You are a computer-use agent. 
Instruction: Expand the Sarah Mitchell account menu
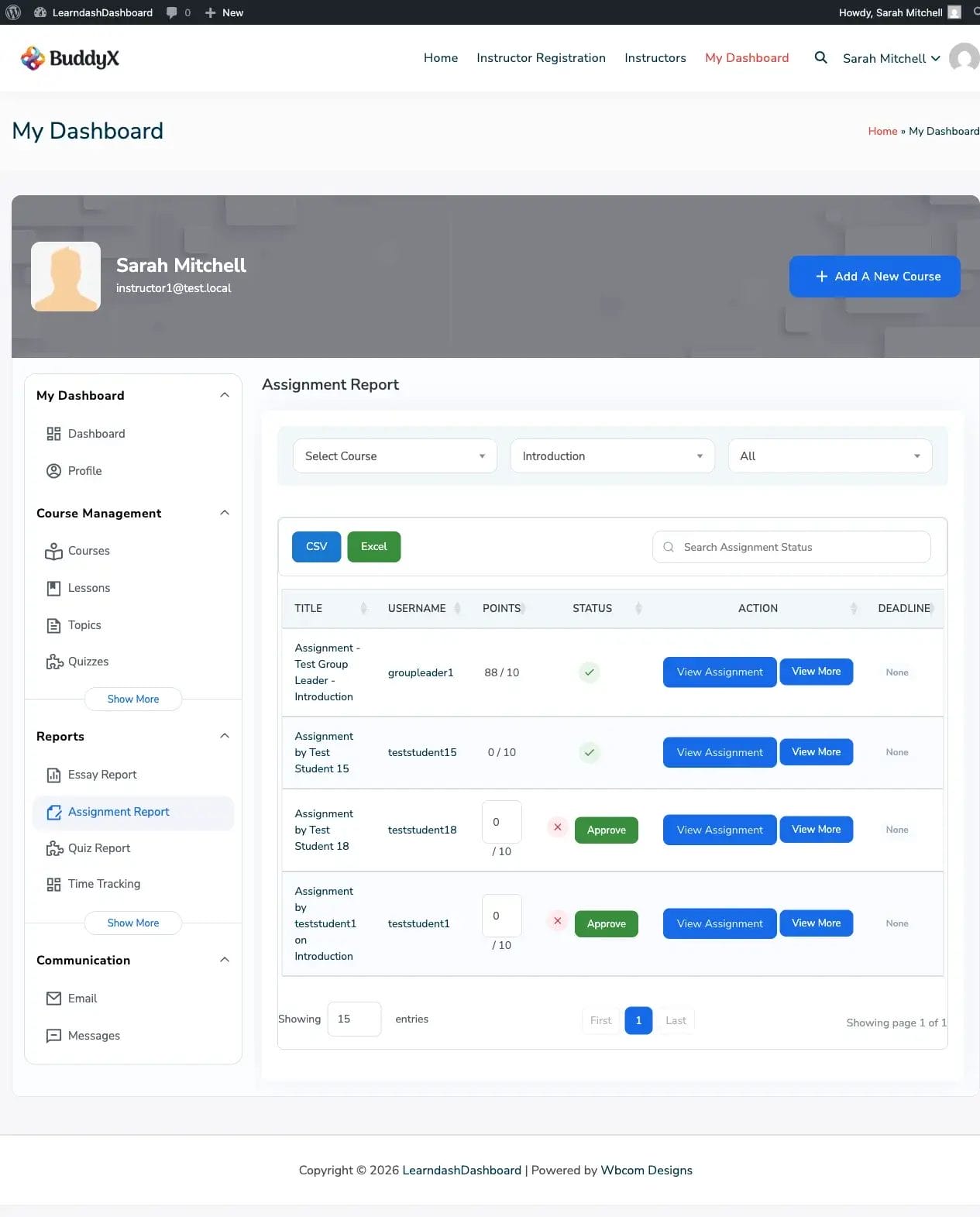(x=892, y=58)
